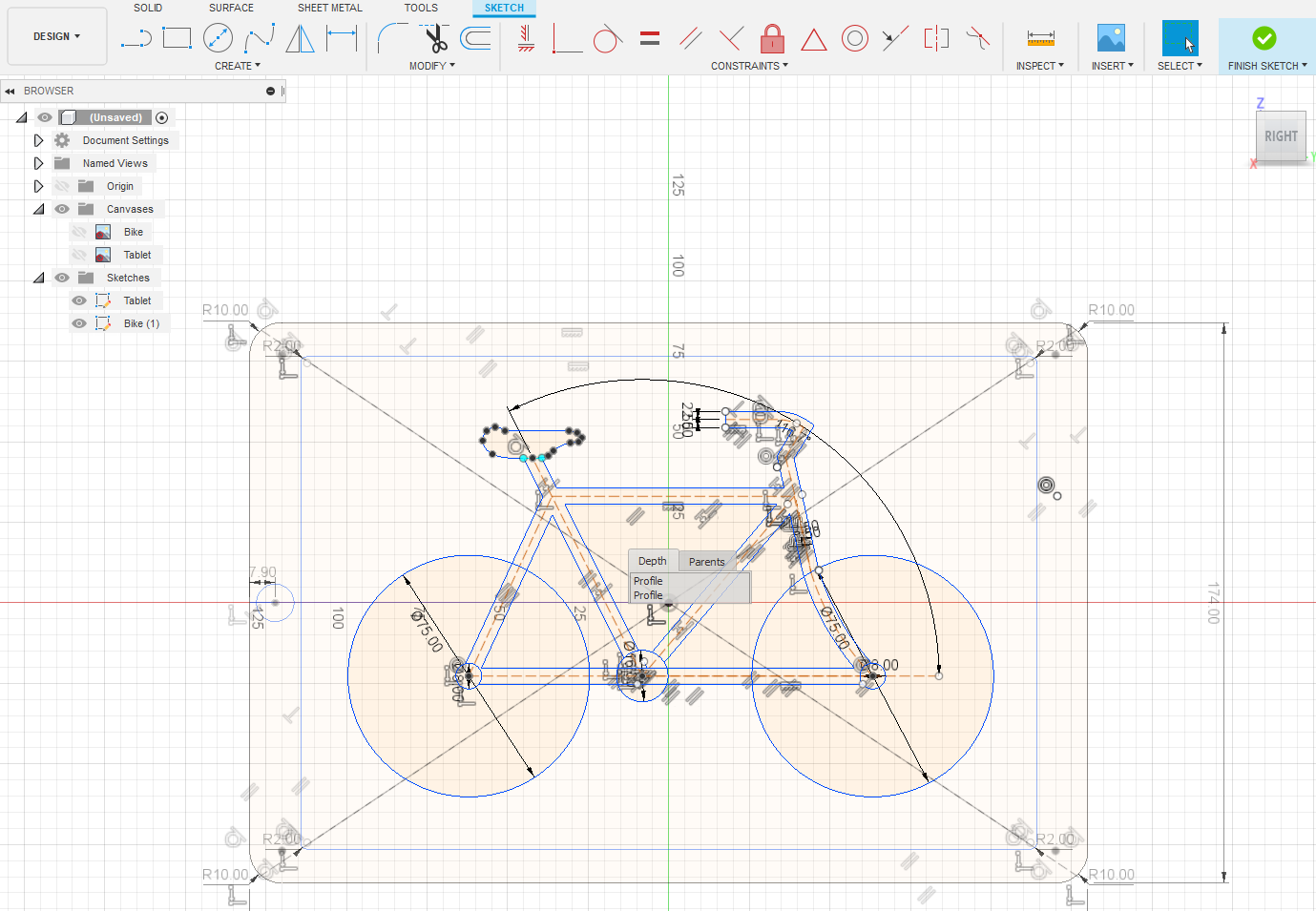
Task: Click the SKETCH tab
Action: point(504,8)
